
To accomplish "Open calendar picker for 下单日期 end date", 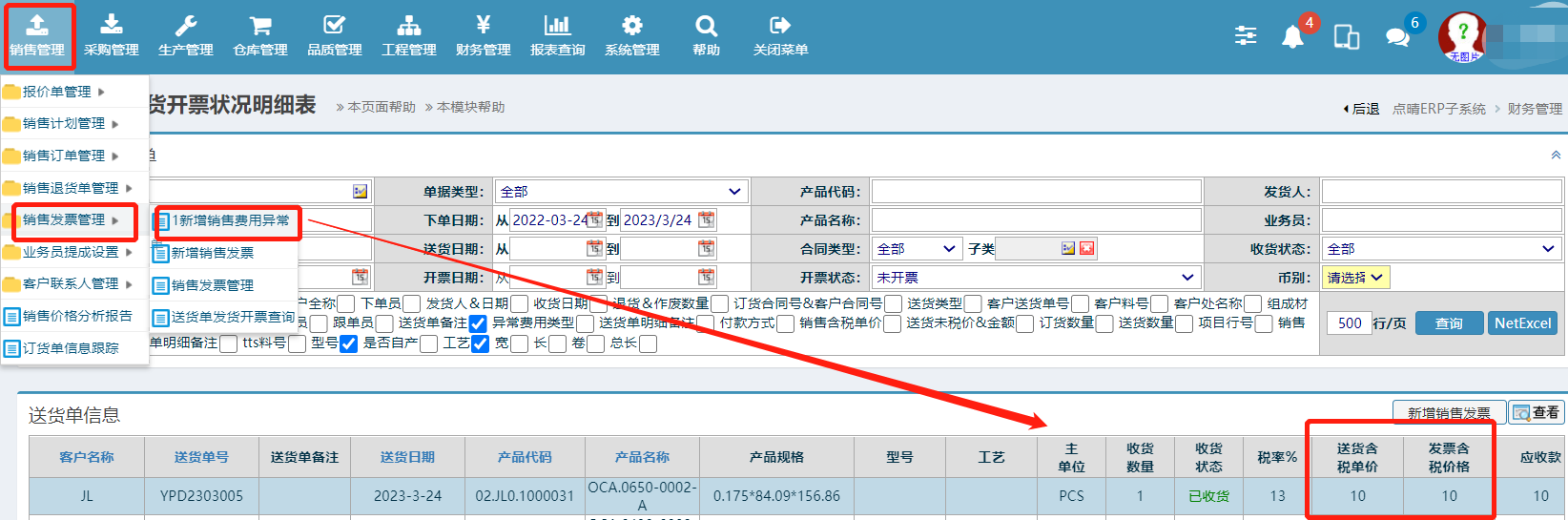I will tap(706, 220).
